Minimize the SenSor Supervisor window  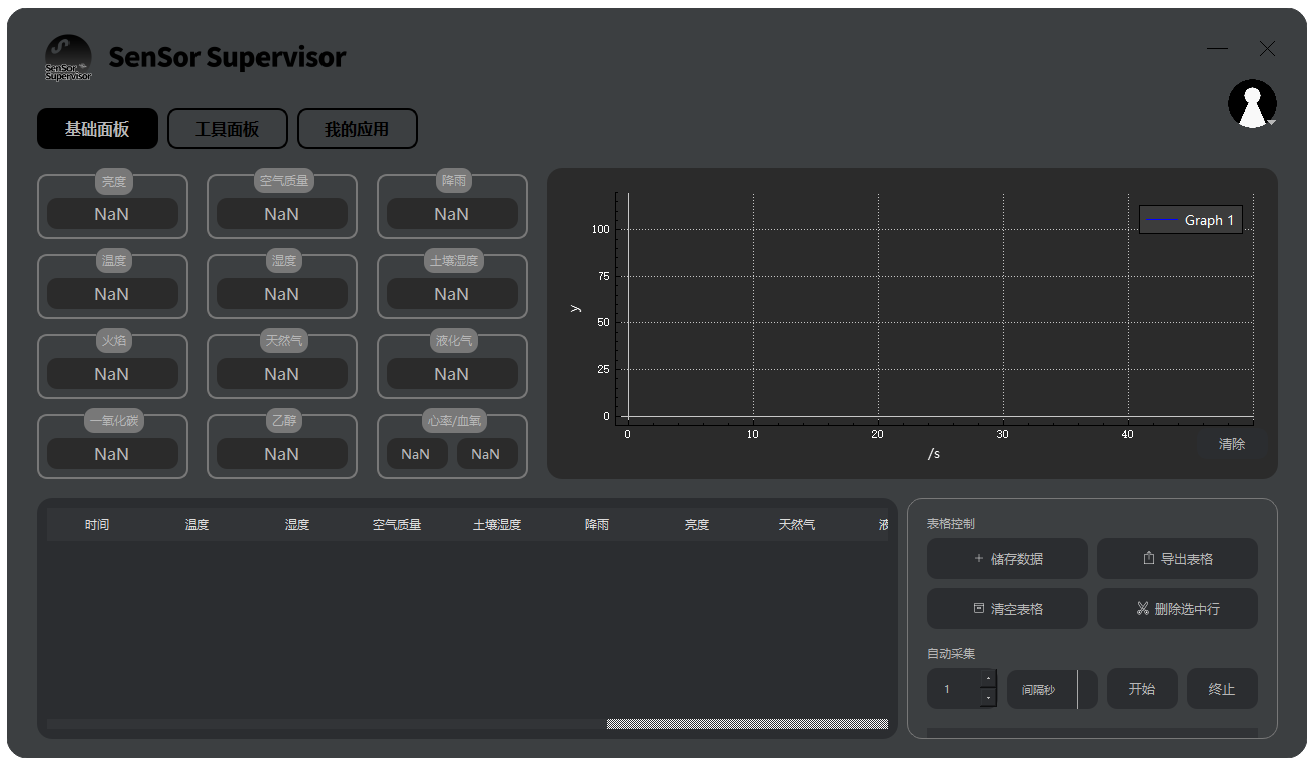coord(1217,49)
